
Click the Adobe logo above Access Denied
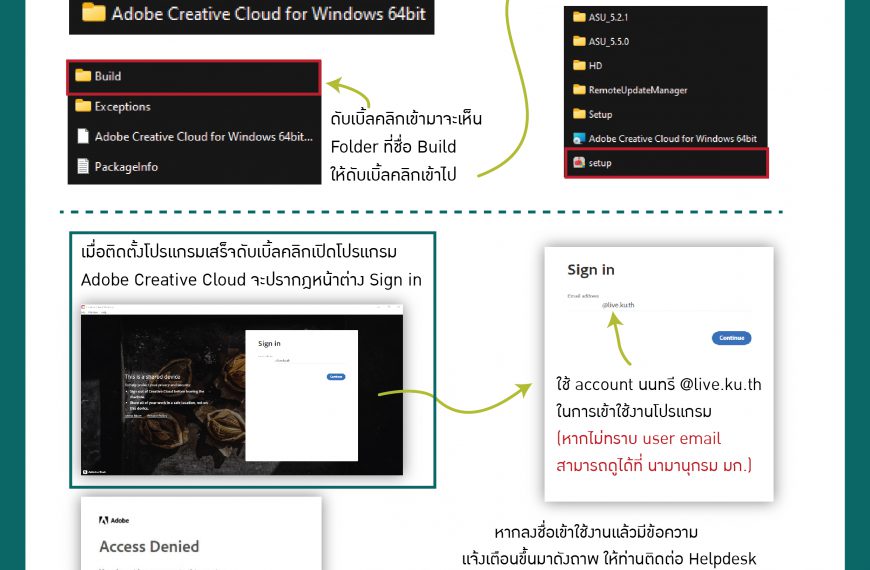pos(114,520)
